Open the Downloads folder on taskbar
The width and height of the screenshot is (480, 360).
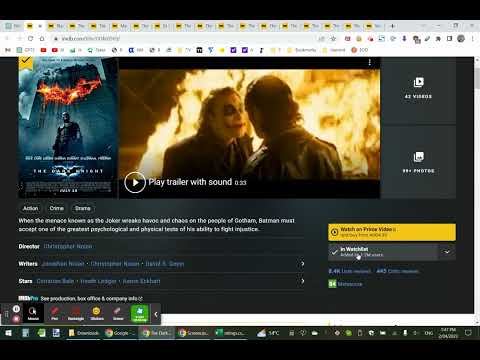pyautogui.click(x=84, y=333)
